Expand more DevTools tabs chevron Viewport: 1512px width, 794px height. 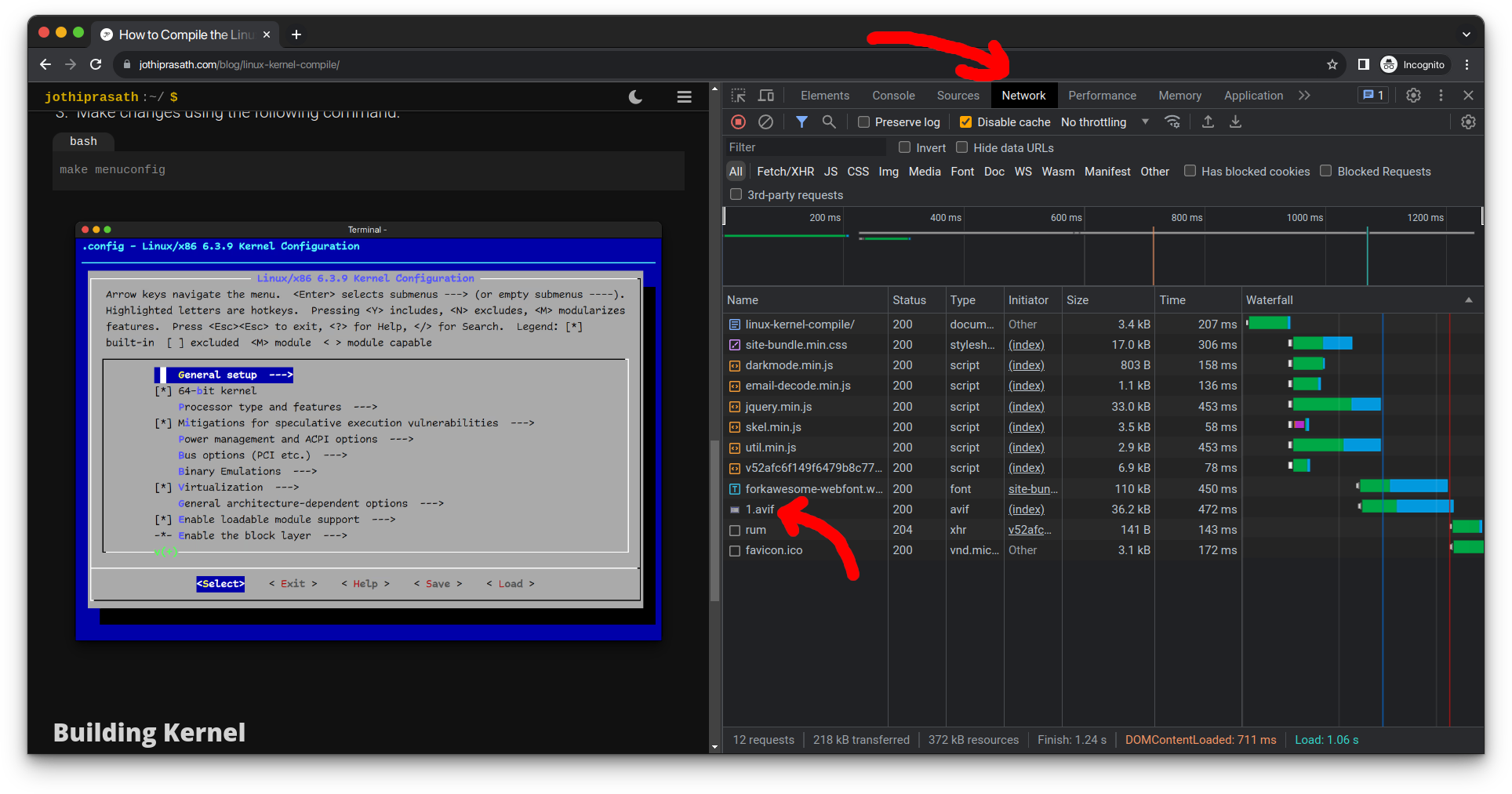coord(1304,96)
